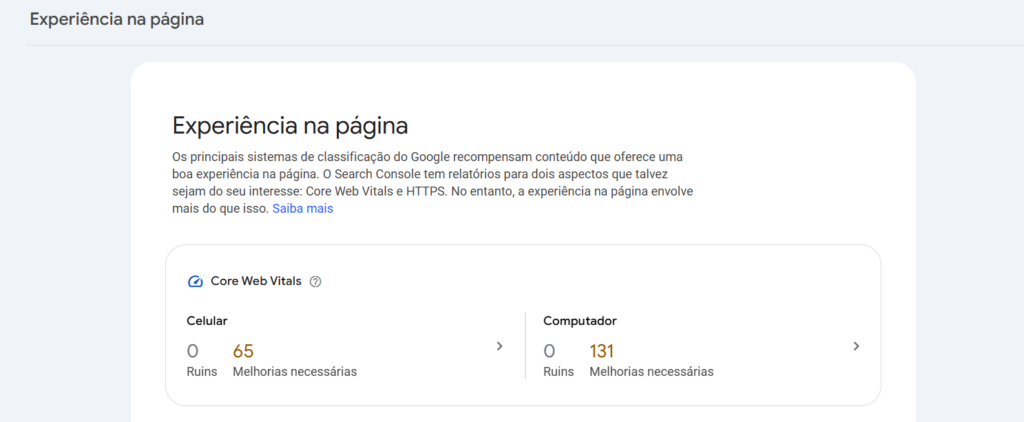Click the large Experiência na página heading

pyautogui.click(x=290, y=126)
